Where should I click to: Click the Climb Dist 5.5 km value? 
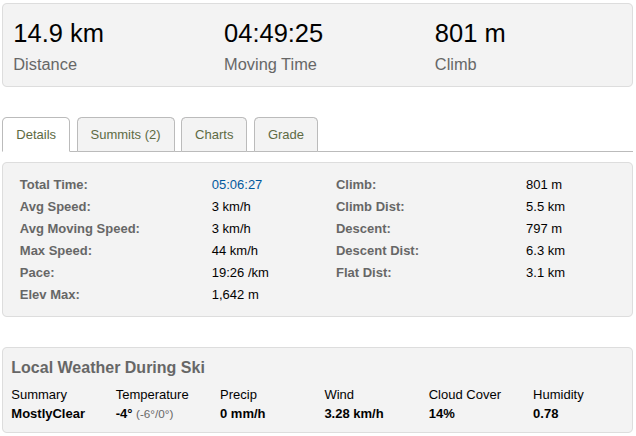coord(545,207)
